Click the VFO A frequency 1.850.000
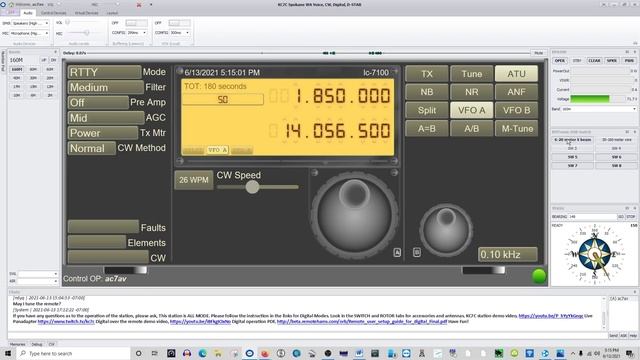 click(x=343, y=96)
